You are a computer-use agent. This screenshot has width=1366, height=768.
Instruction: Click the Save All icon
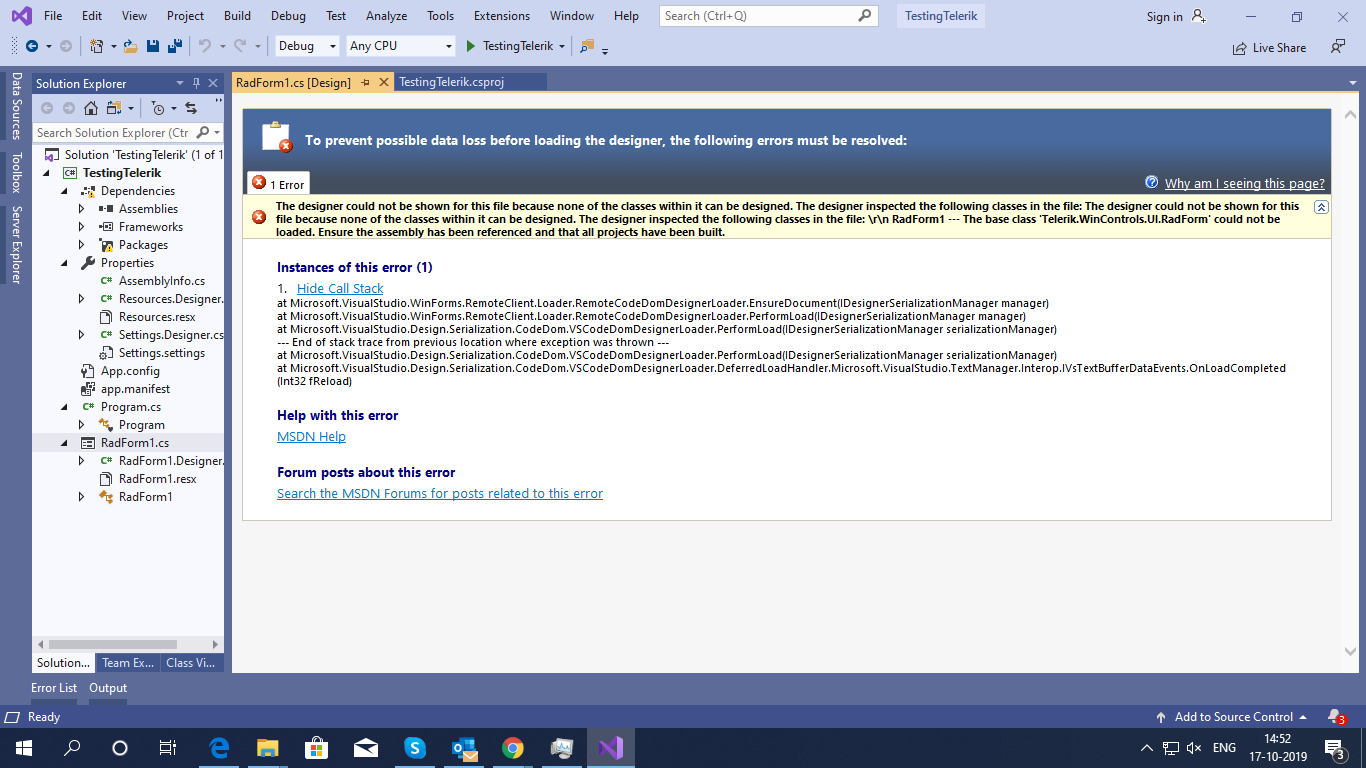pos(174,46)
